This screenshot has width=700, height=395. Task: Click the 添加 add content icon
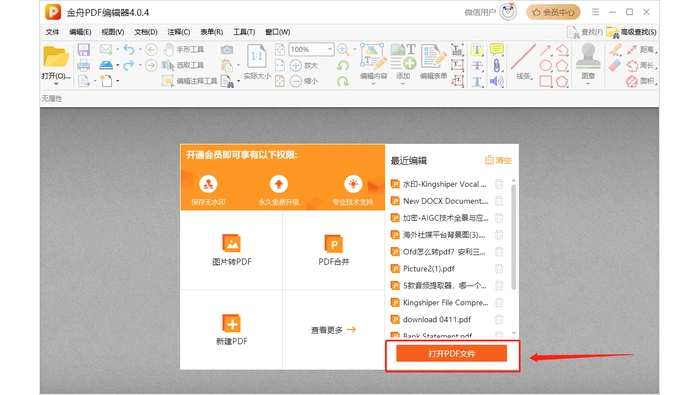(x=403, y=57)
